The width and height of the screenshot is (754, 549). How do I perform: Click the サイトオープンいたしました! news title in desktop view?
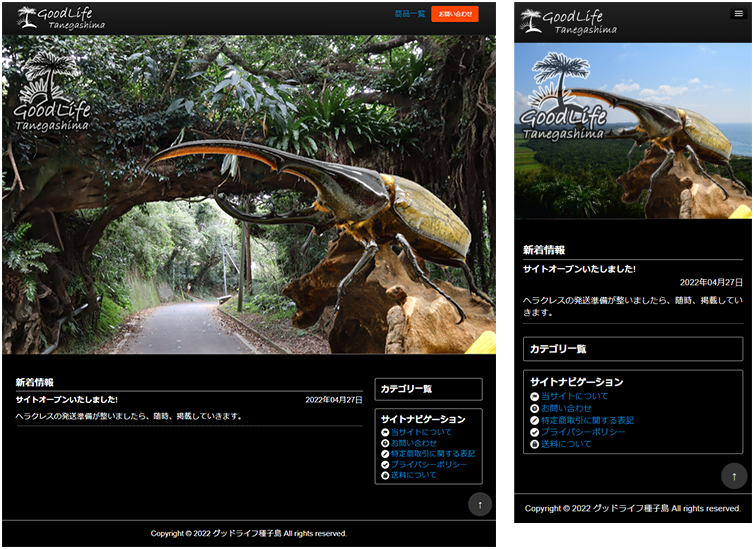coord(67,400)
